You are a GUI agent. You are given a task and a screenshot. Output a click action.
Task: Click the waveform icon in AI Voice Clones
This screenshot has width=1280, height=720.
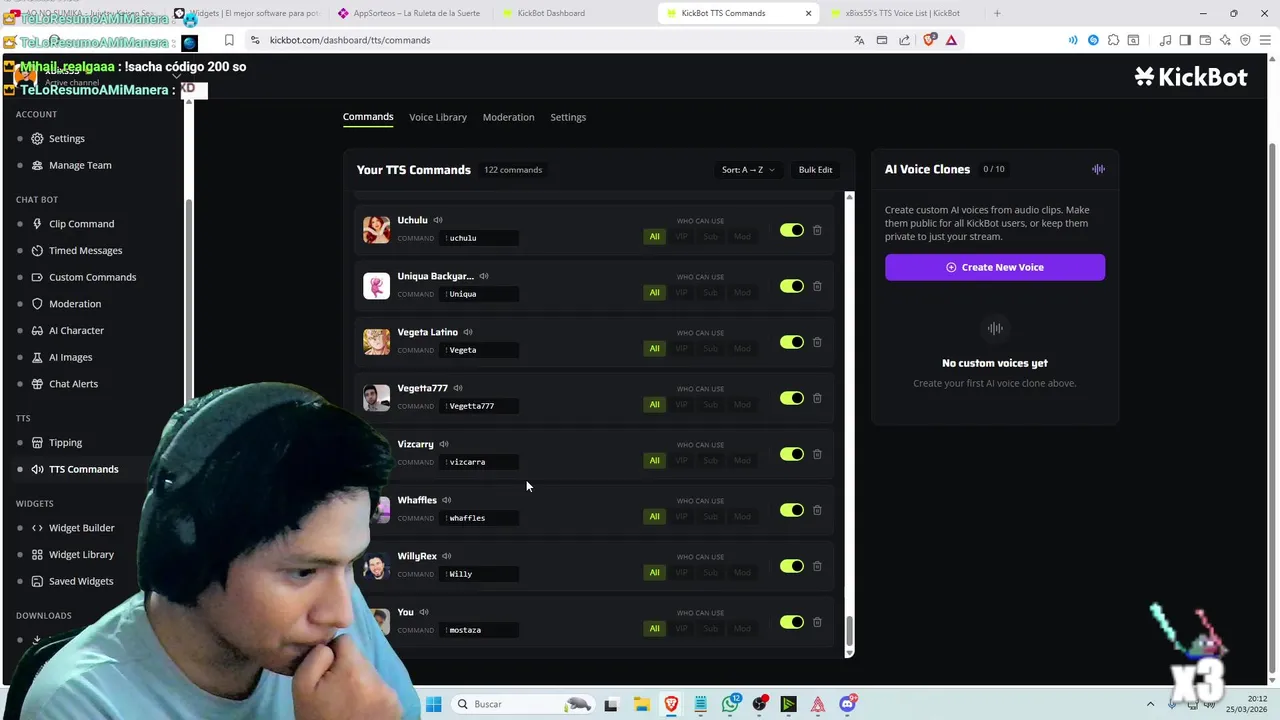[1098, 169]
